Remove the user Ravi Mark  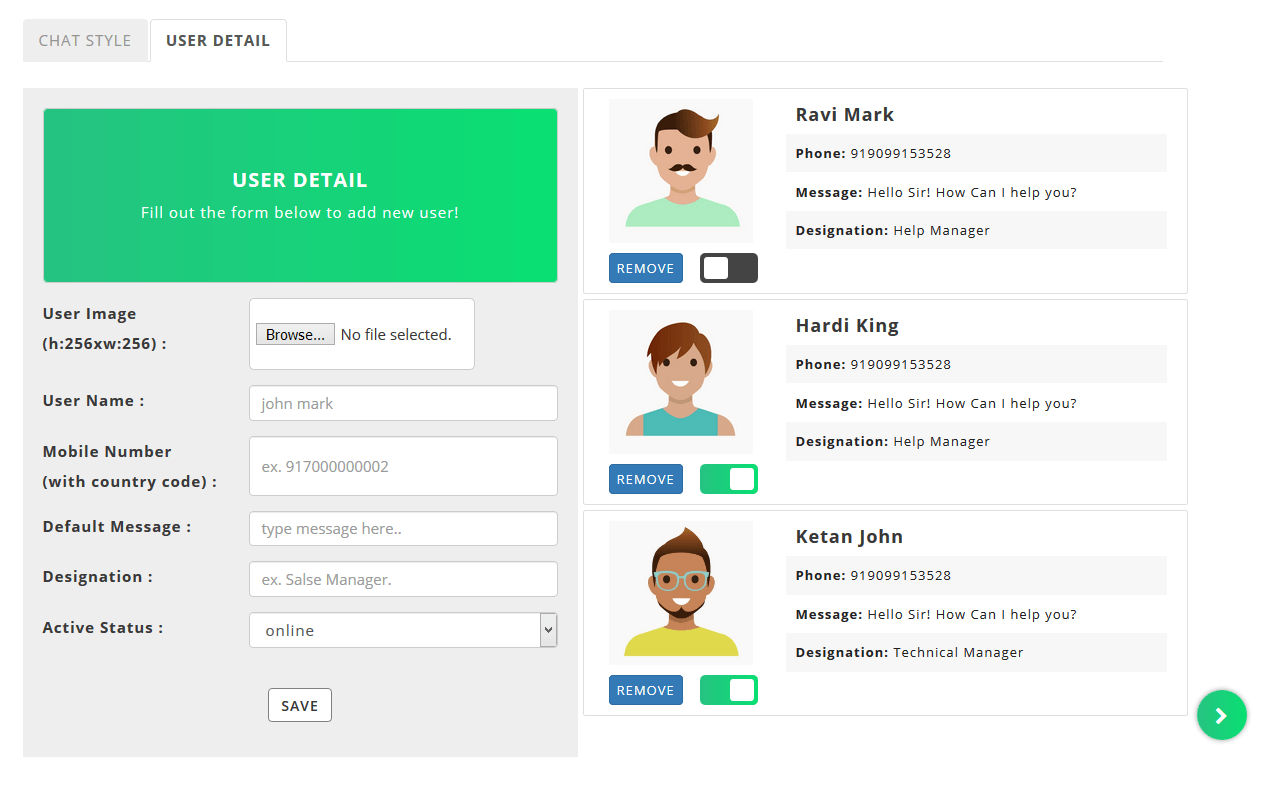[x=645, y=268]
